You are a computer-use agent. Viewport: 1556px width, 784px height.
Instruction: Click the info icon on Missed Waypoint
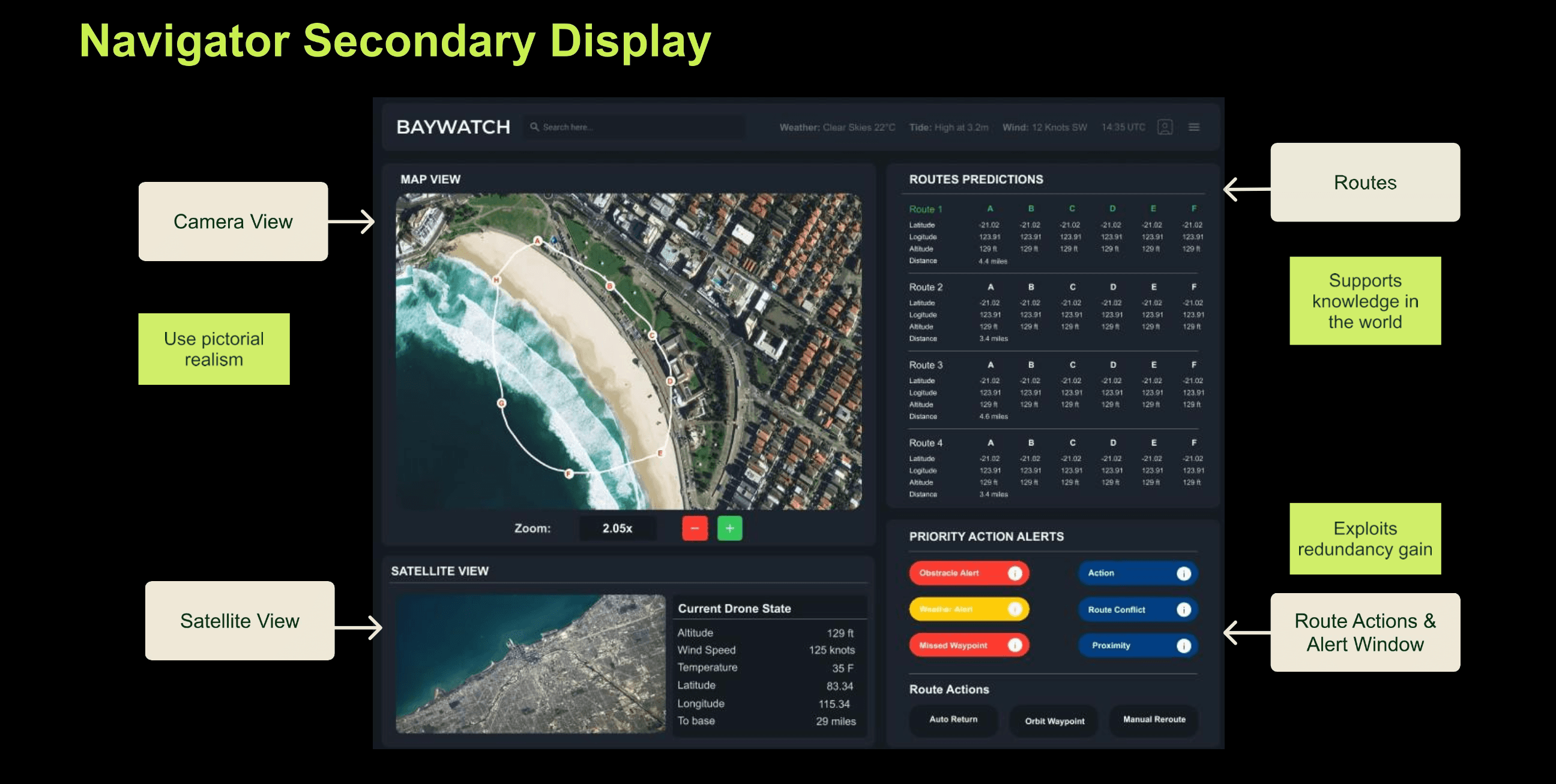click(x=1015, y=645)
